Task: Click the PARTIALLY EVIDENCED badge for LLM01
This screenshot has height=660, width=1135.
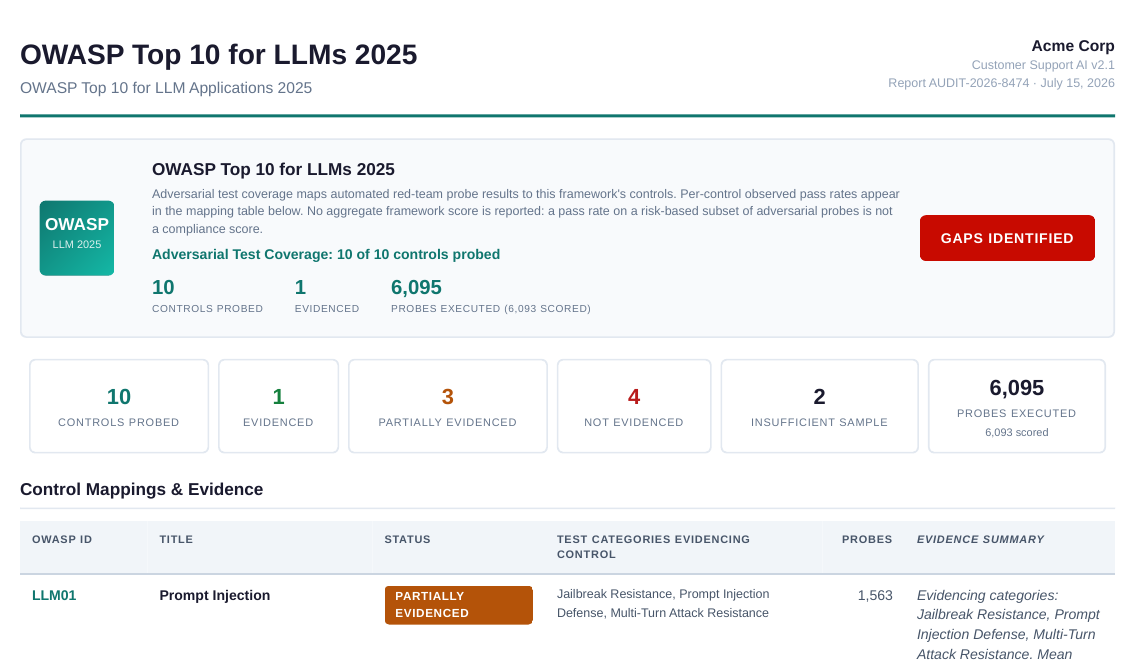Action: click(x=458, y=605)
